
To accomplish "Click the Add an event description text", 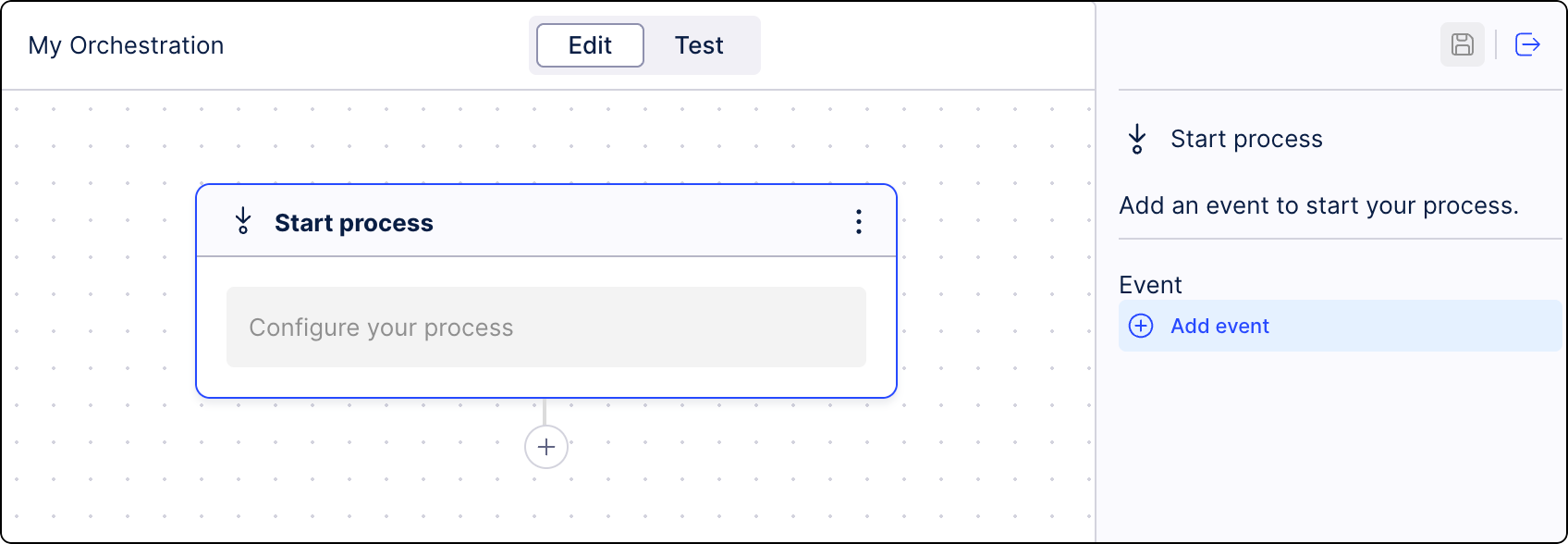I will (x=1319, y=204).
